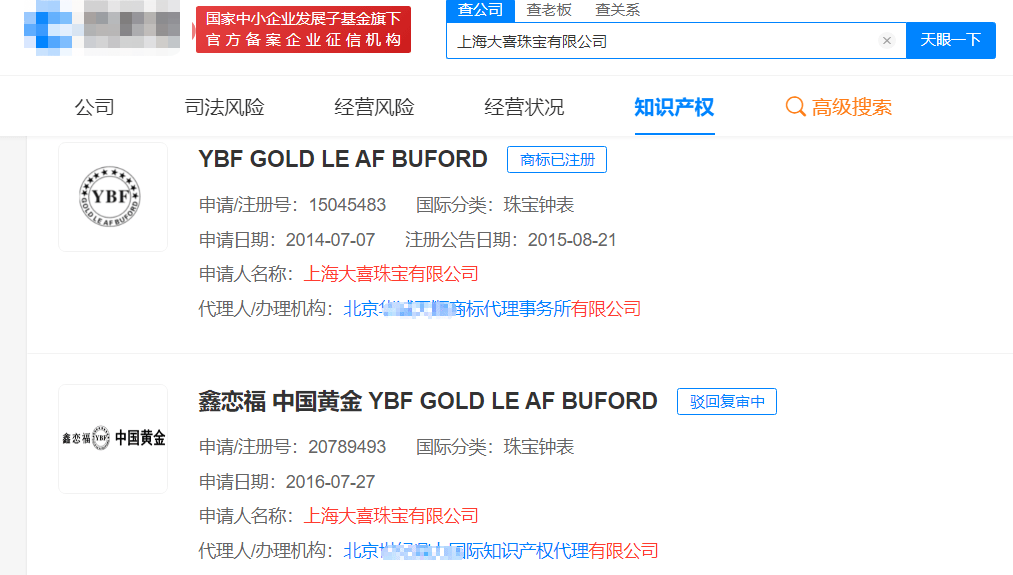The height and width of the screenshot is (575, 1013).
Task: Click the red 官方备案企业征信机构 banner
Action: pos(303,30)
